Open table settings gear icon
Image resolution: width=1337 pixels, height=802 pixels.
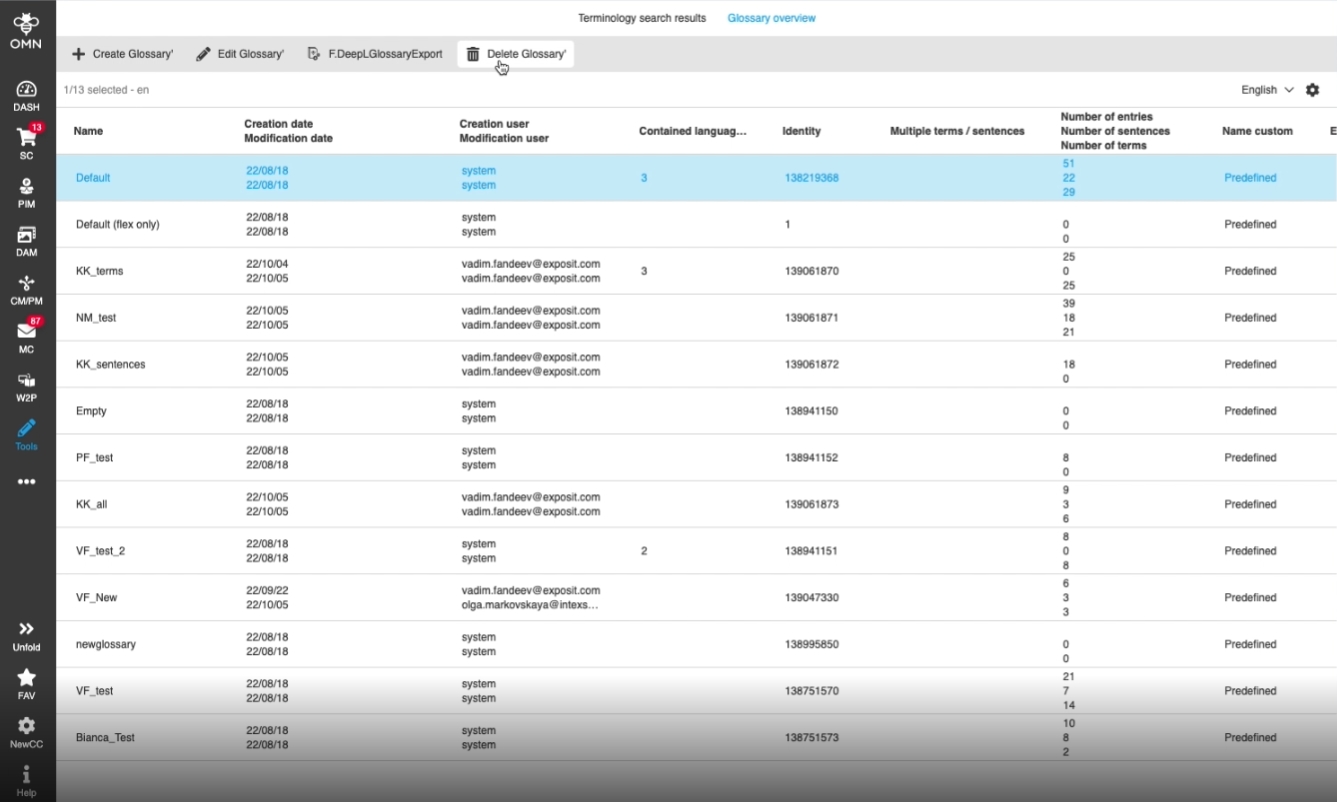[x=1312, y=90]
